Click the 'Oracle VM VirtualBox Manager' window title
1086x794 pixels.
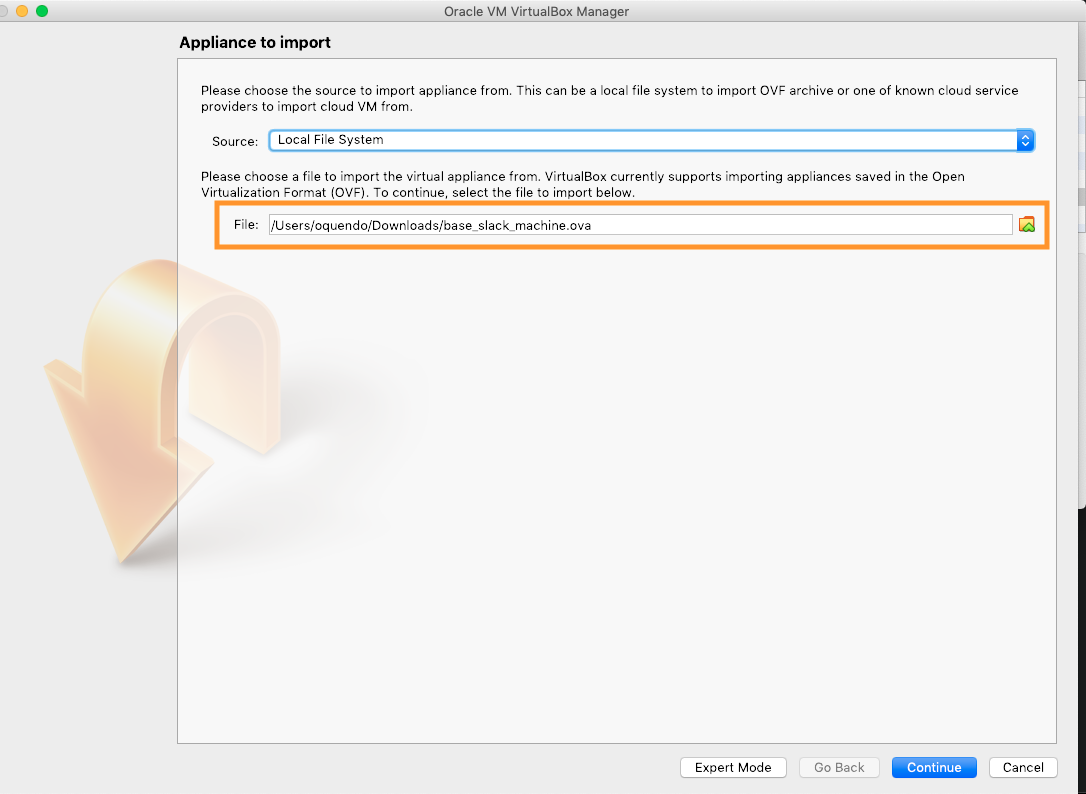[536, 11]
